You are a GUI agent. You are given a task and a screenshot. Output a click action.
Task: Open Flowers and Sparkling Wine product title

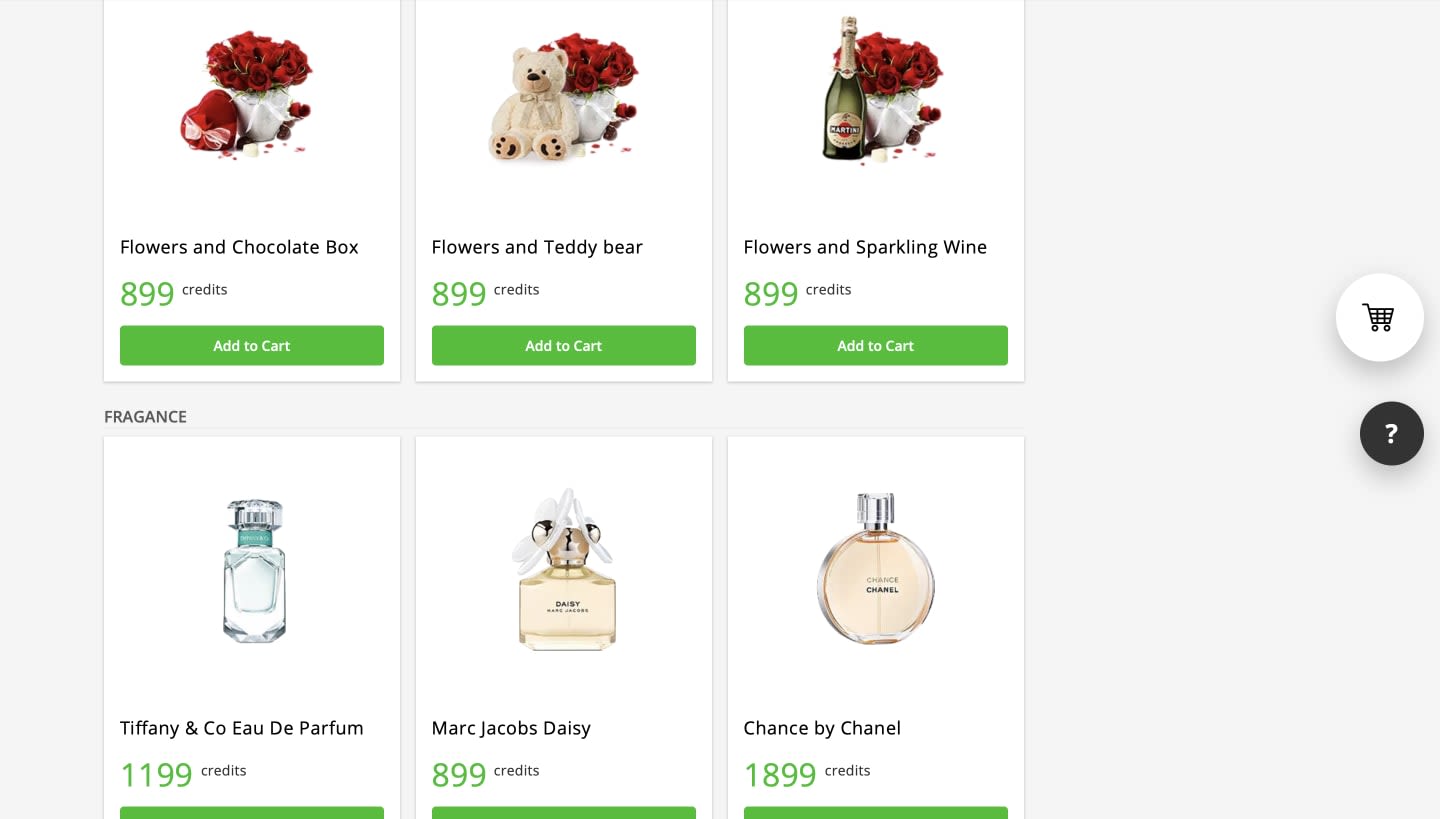[x=865, y=247]
